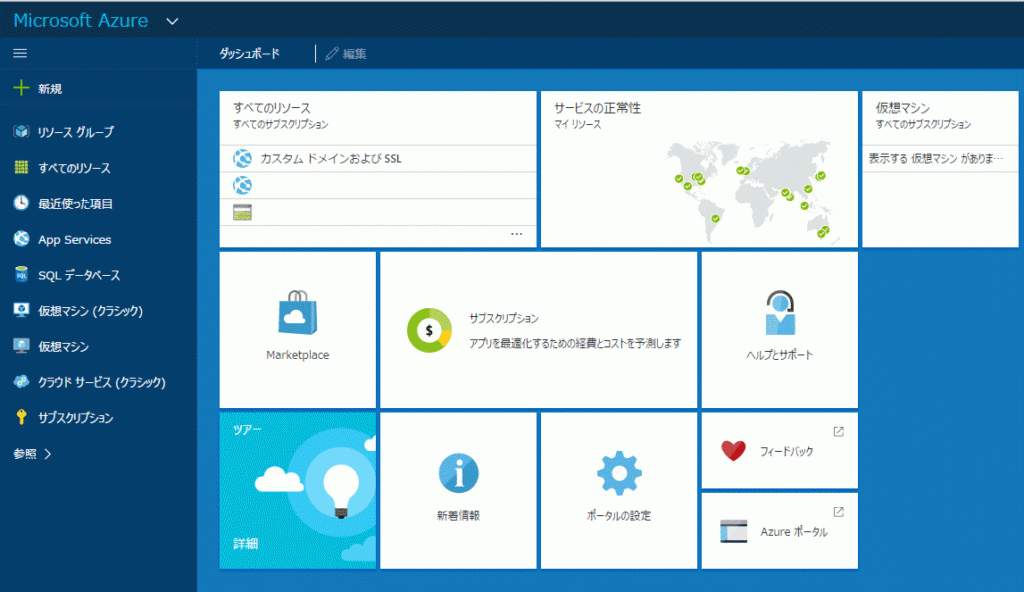The image size is (1024, 592).
Task: Open ヘルプとサポート support icon tile
Action: [779, 313]
